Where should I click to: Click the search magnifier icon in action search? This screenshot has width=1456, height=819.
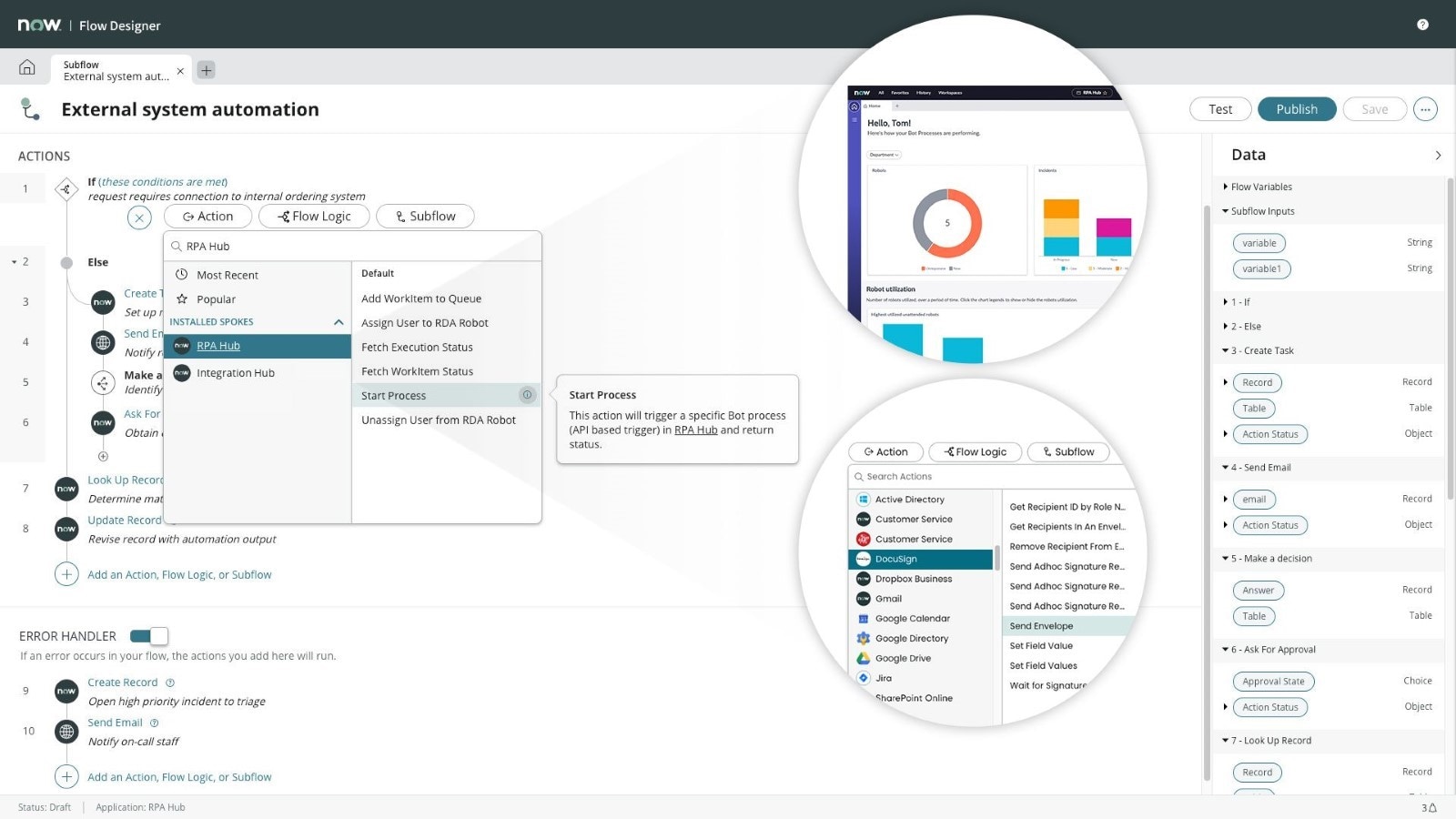[x=177, y=246]
